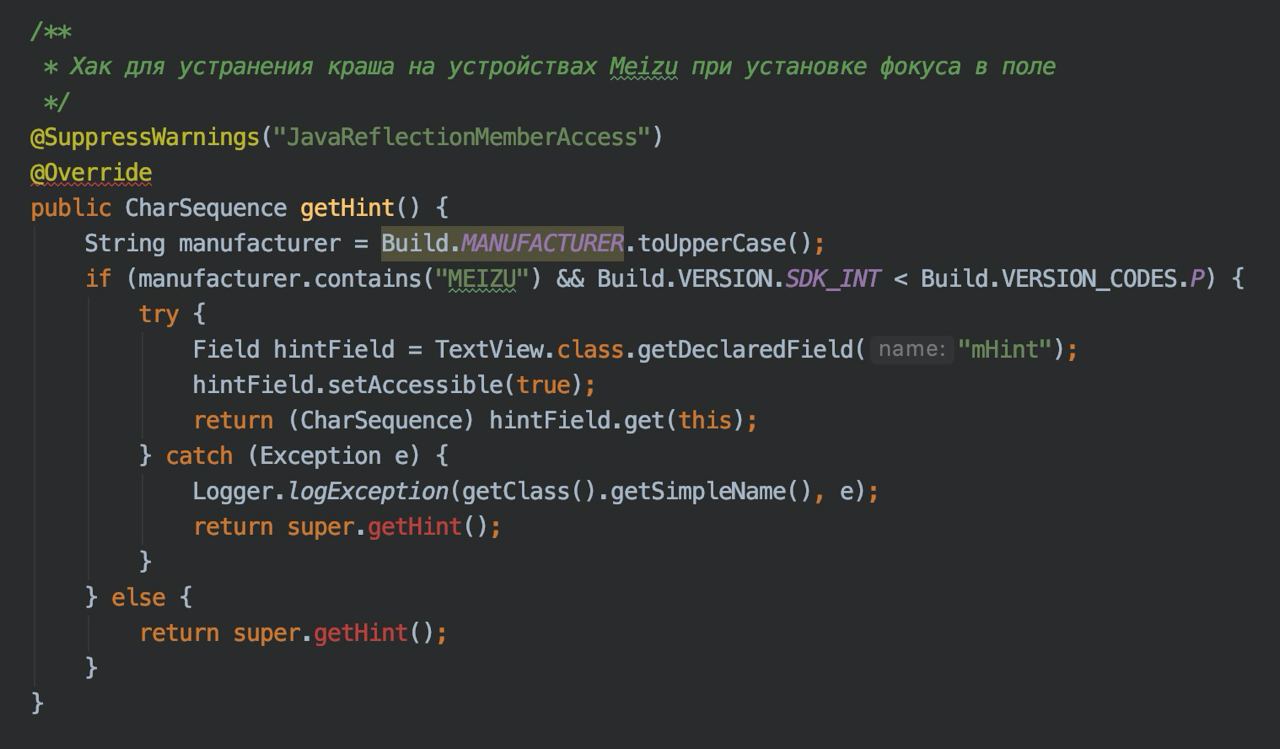This screenshot has width=1280, height=749.
Task: Click the else keyword
Action: 138,598
